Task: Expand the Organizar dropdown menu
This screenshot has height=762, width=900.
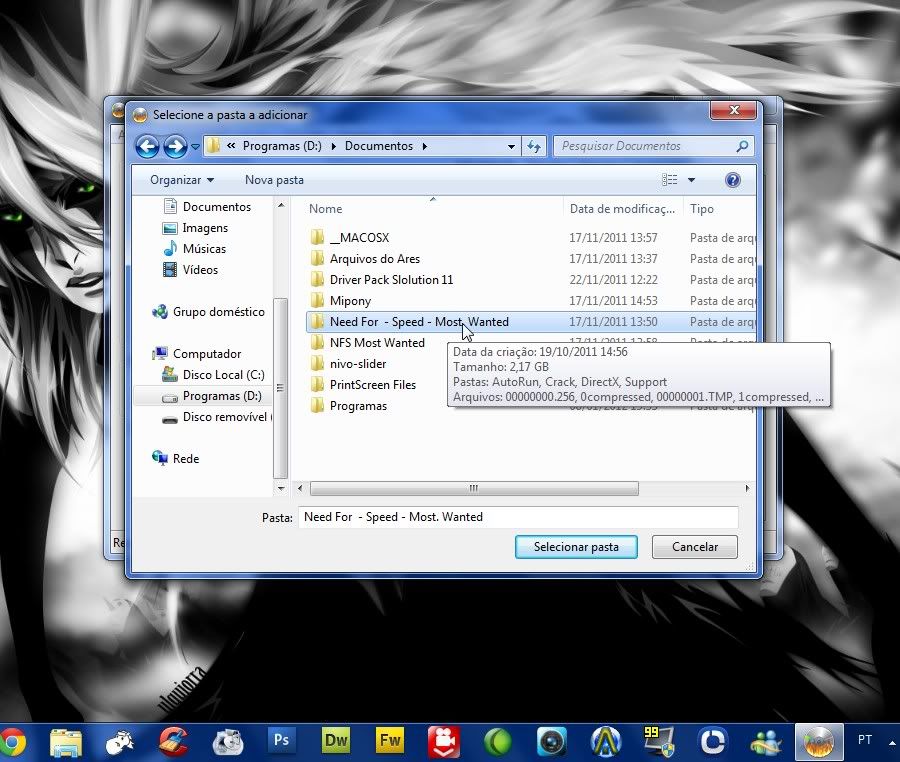Action: point(182,180)
